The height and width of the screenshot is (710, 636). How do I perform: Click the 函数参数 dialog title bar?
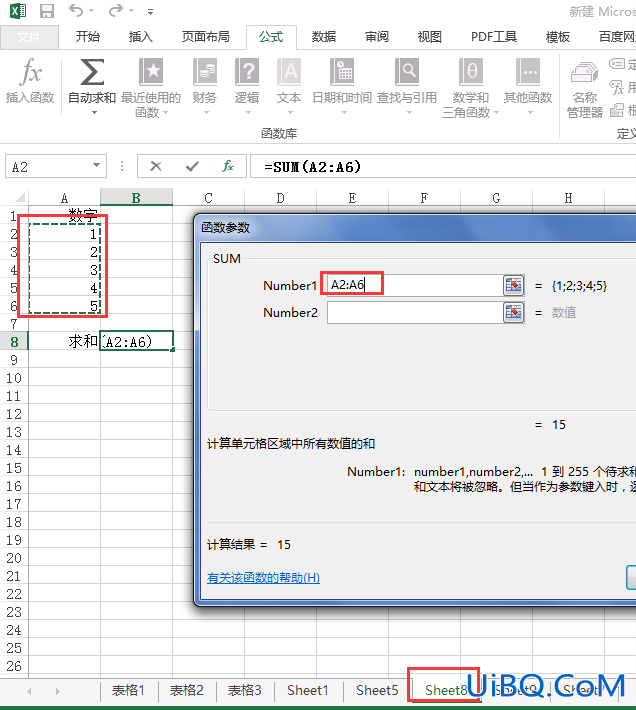click(x=416, y=228)
